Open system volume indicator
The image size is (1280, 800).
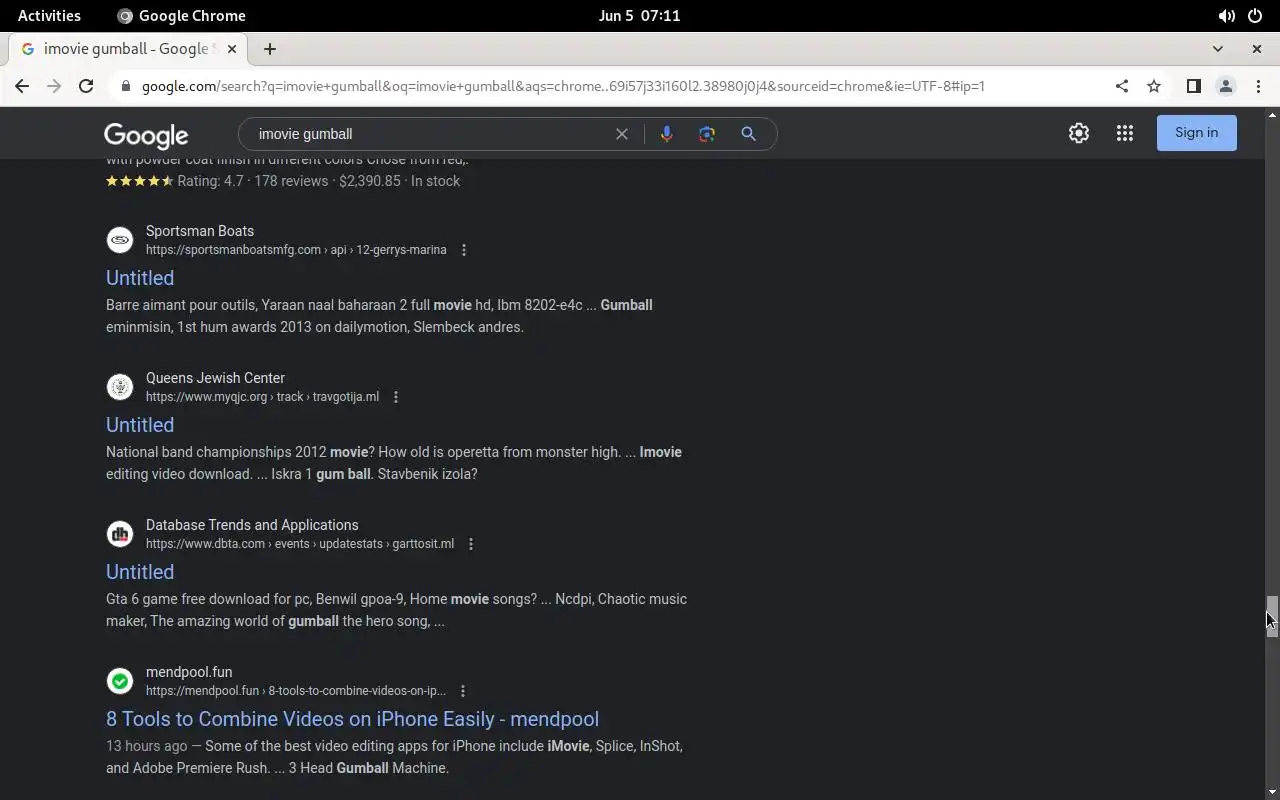[1226, 16]
